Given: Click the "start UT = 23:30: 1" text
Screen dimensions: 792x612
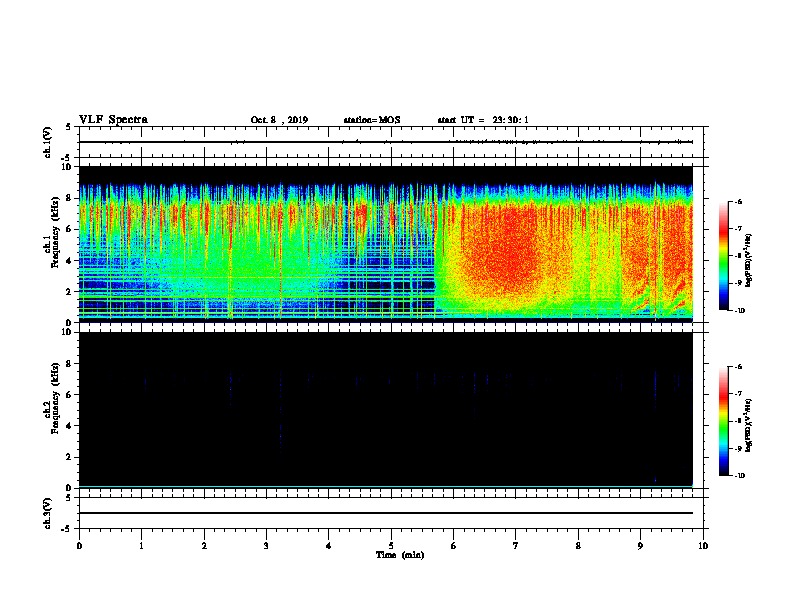Looking at the screenshot, I should click(x=483, y=120).
